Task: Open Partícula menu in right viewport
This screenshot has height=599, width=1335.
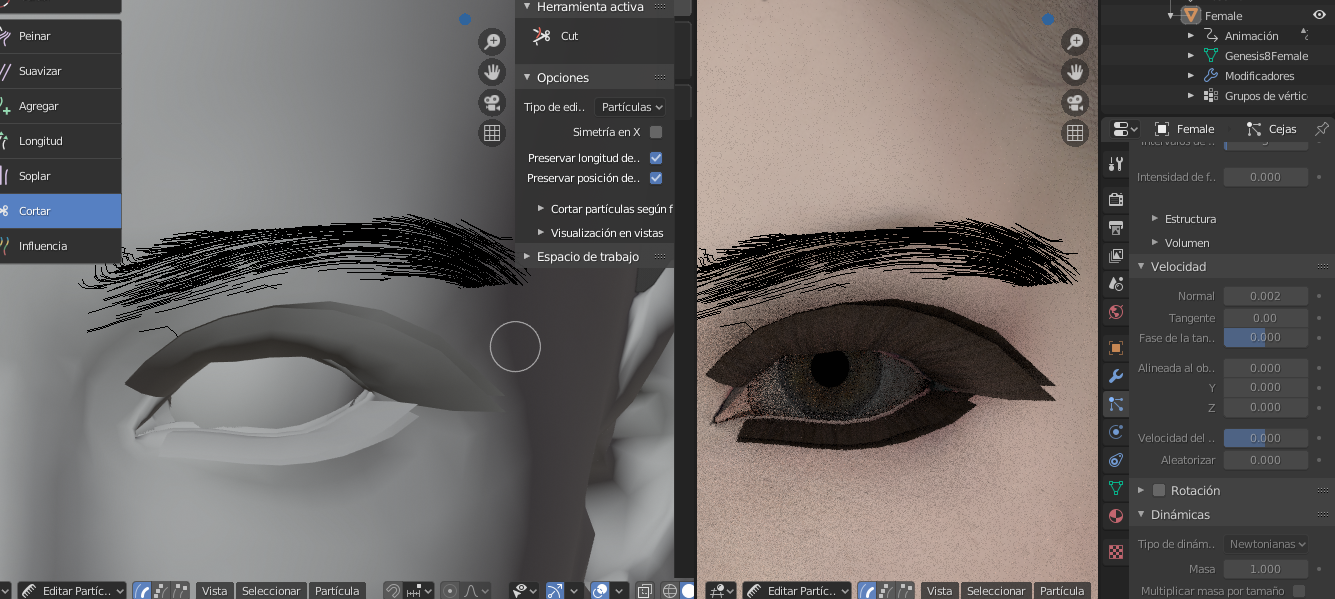Action: (x=1062, y=591)
